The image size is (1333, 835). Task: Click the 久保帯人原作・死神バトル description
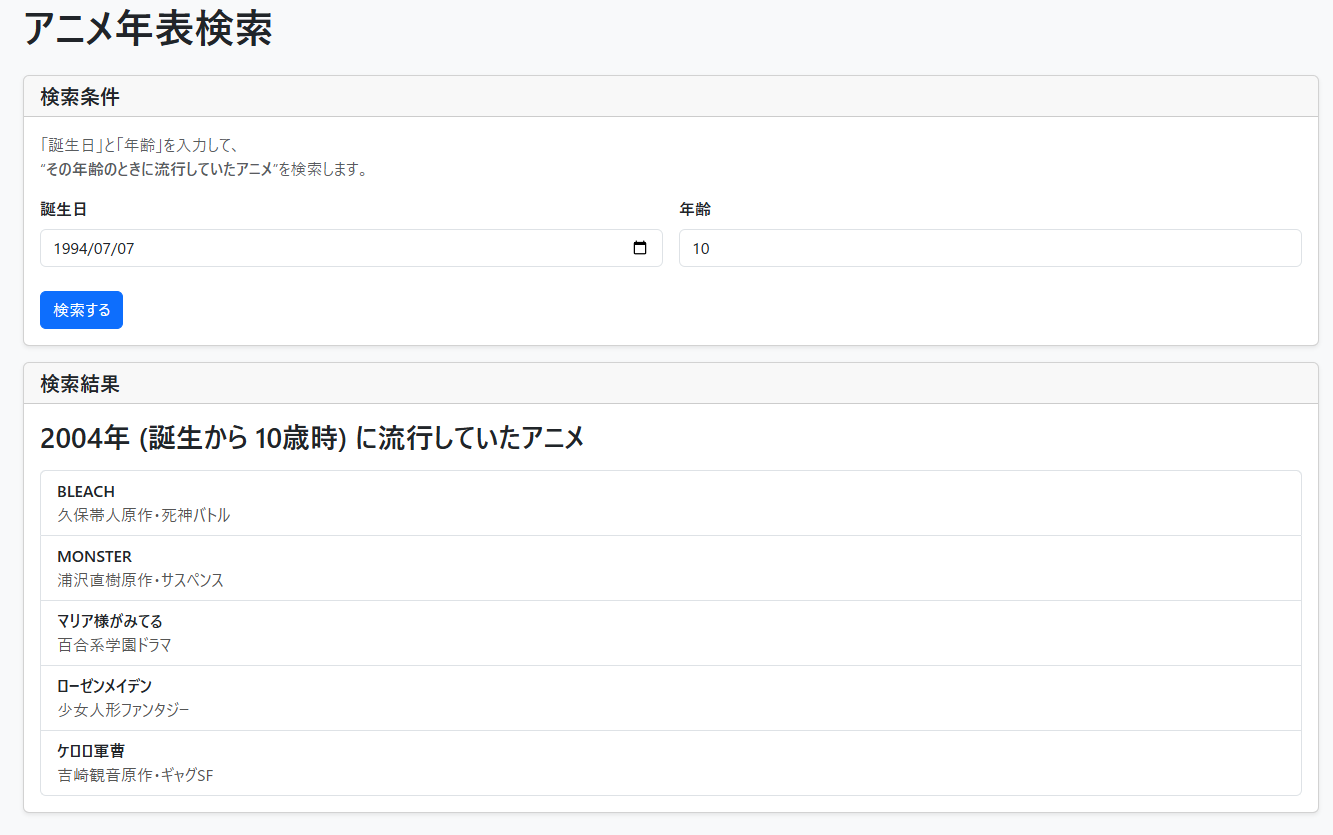(144, 515)
